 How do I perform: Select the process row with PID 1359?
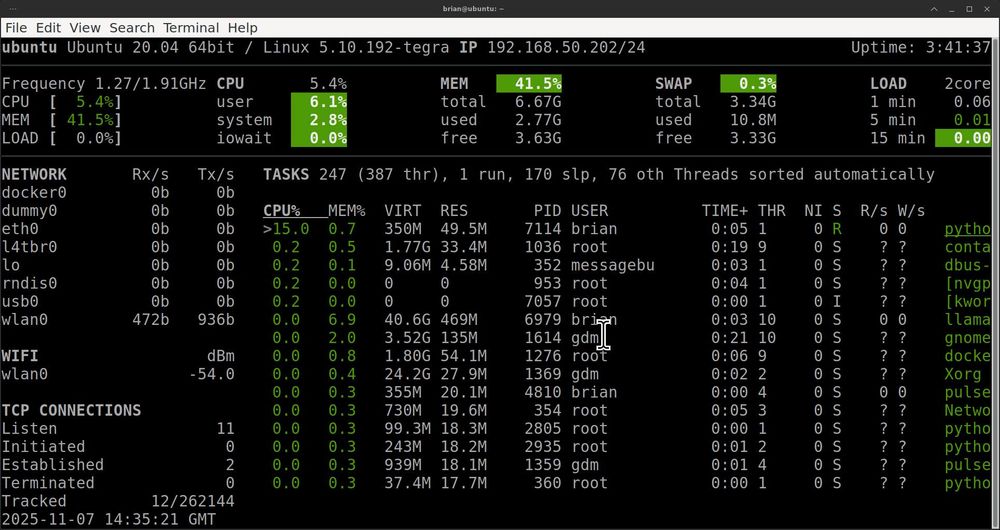point(627,465)
